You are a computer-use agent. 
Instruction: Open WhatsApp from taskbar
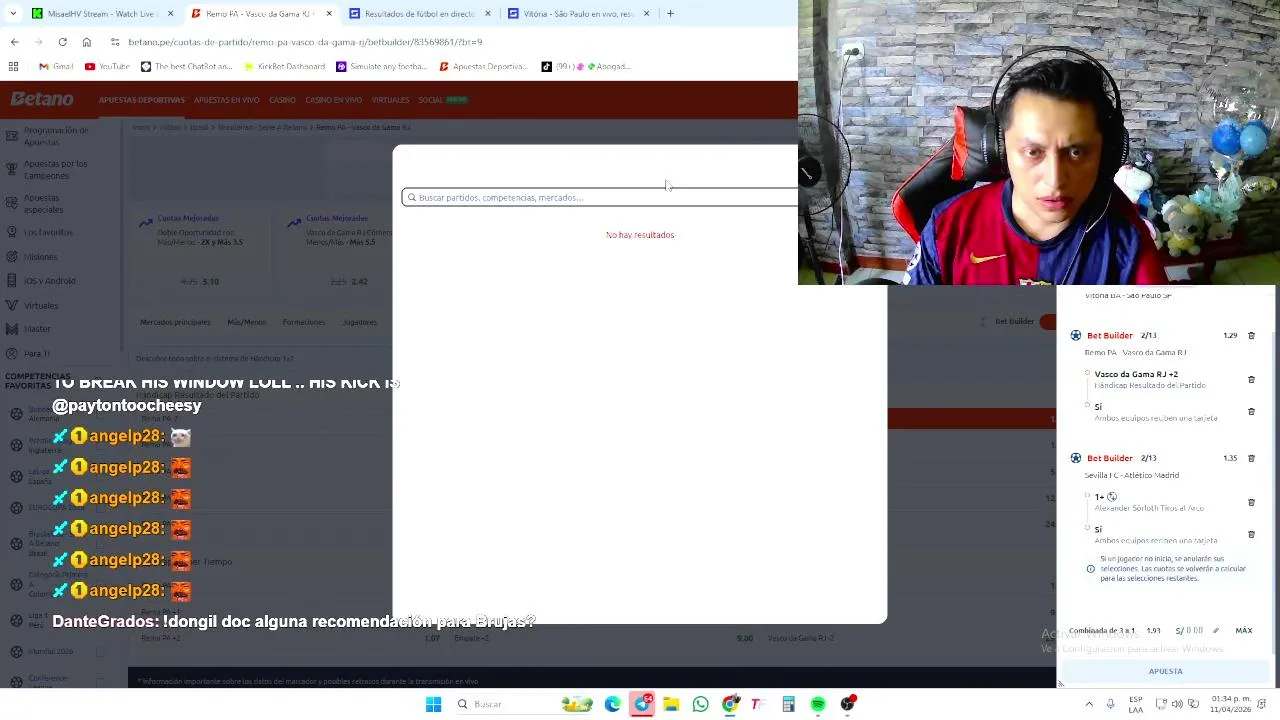(x=700, y=704)
